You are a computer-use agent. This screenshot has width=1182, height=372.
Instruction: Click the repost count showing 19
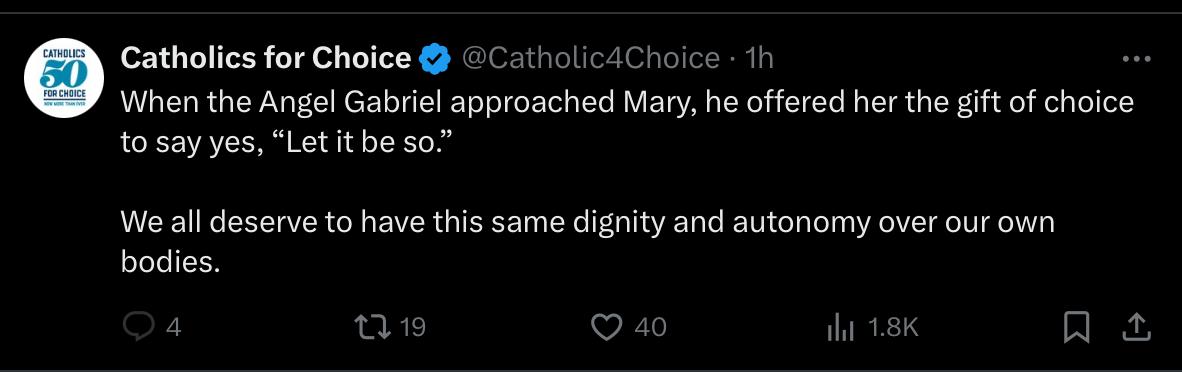[412, 327]
